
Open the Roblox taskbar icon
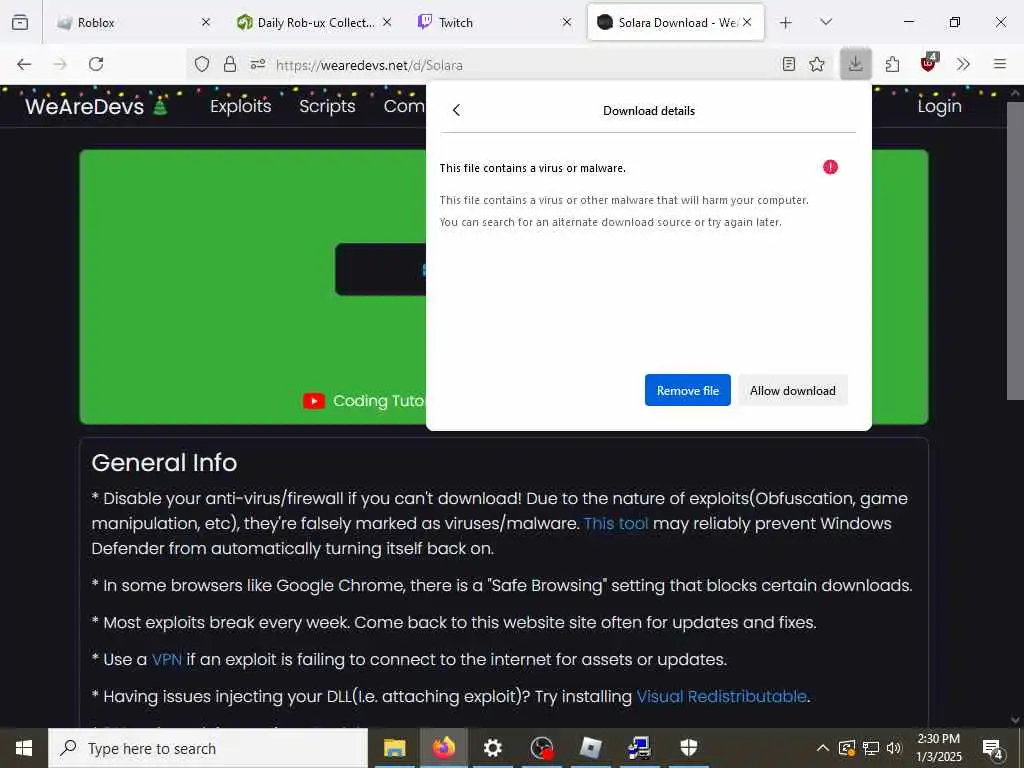tap(590, 748)
